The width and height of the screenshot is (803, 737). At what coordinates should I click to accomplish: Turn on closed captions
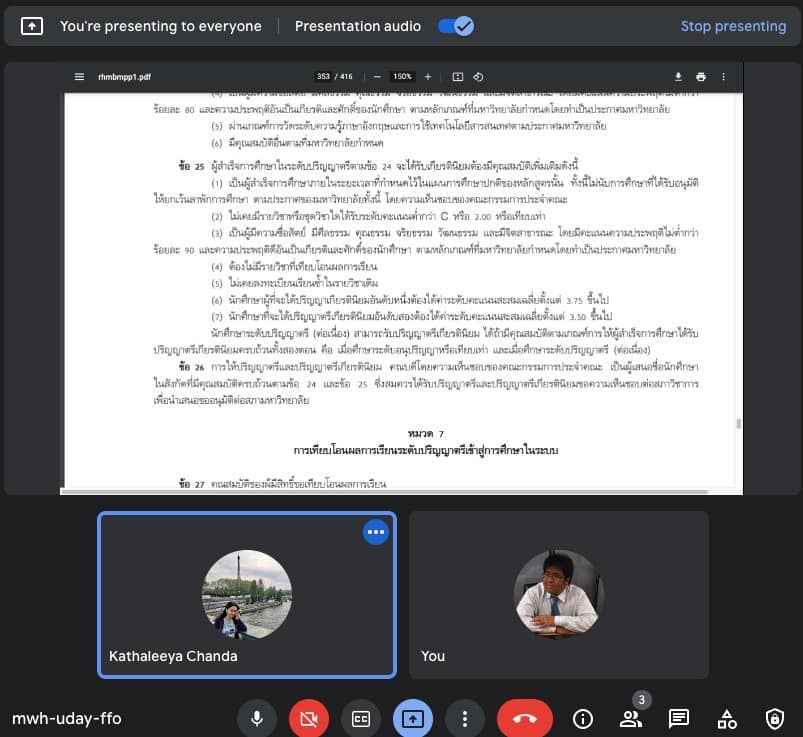[361, 718]
